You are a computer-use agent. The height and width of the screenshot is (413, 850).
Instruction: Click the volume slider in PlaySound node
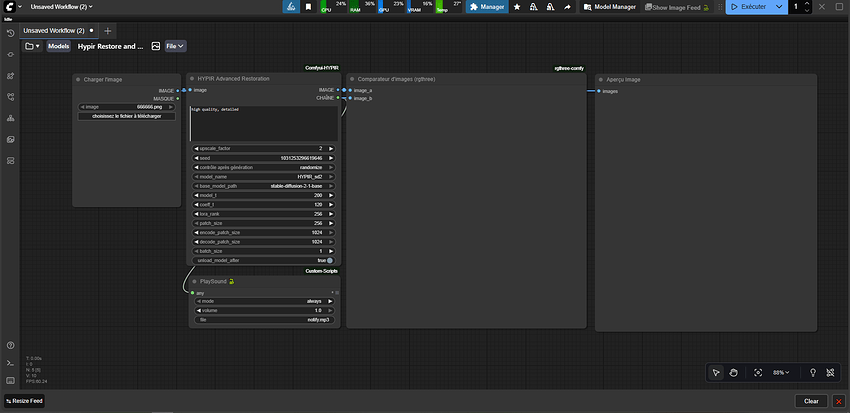(x=265, y=310)
